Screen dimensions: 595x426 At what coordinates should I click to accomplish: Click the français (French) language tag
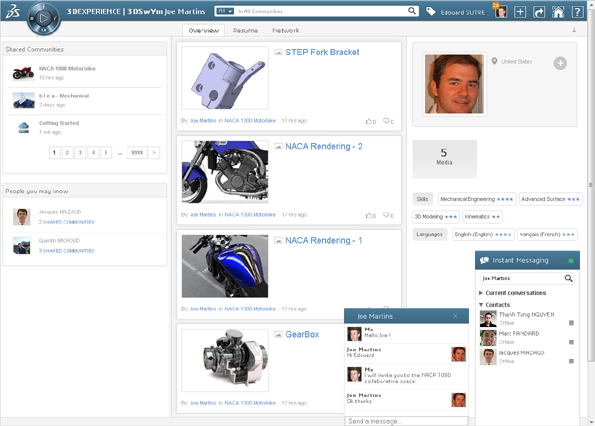[x=547, y=234]
